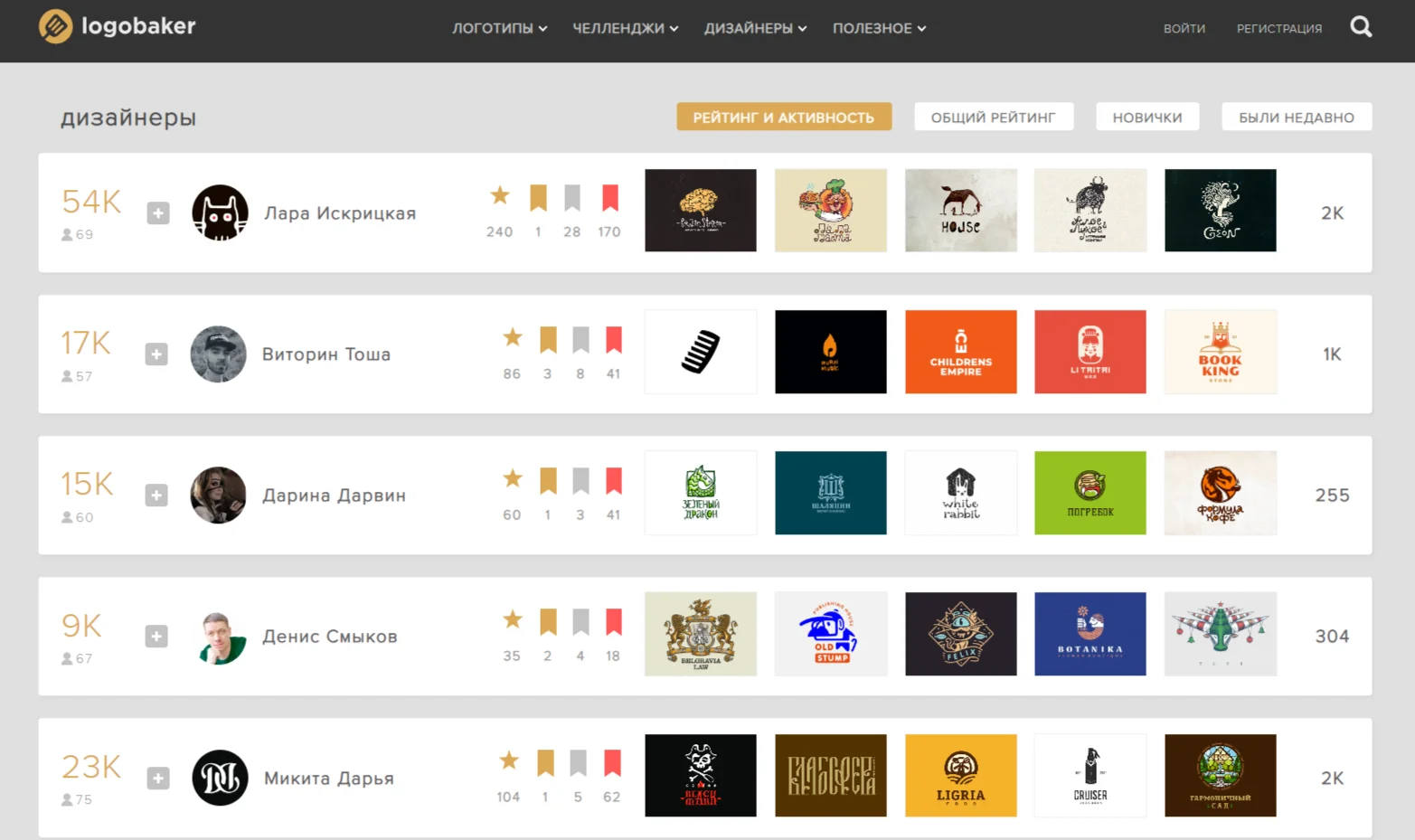The width and height of the screenshot is (1415, 840).
Task: Toggle follow plus button for Денис Смыков
Action: [156, 637]
